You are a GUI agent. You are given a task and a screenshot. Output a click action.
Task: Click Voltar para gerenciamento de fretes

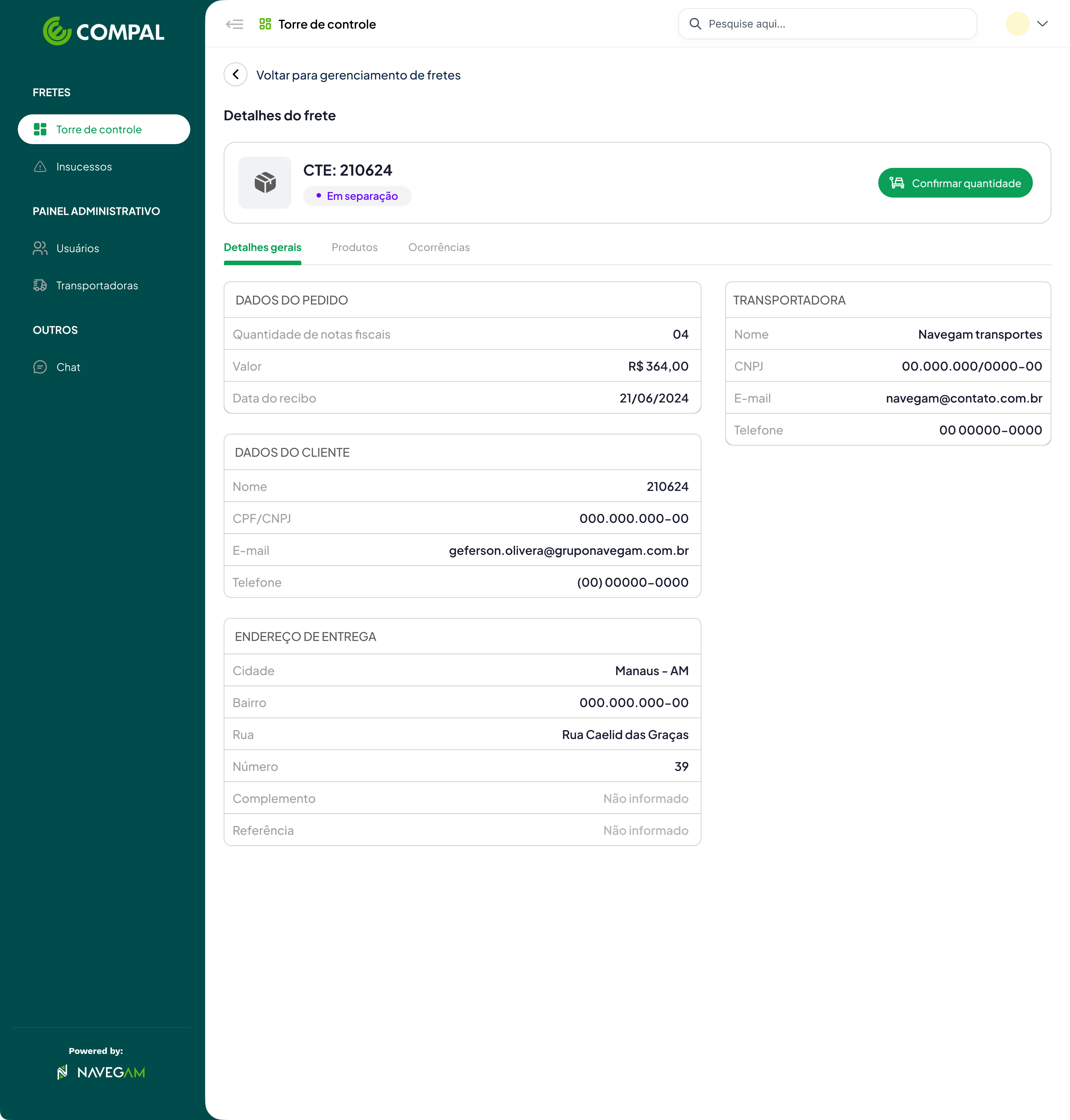tap(358, 75)
